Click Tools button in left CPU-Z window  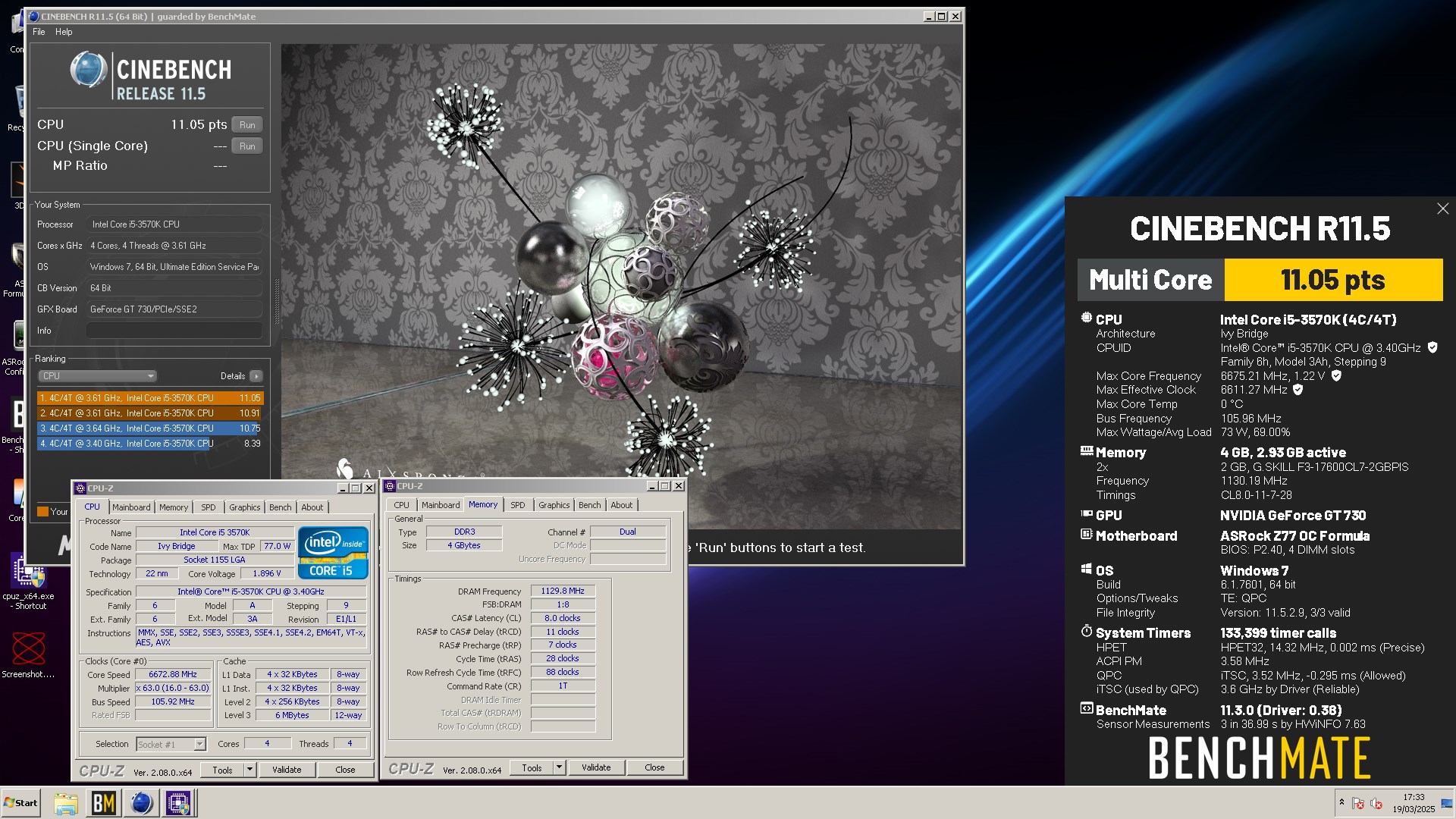tap(222, 770)
